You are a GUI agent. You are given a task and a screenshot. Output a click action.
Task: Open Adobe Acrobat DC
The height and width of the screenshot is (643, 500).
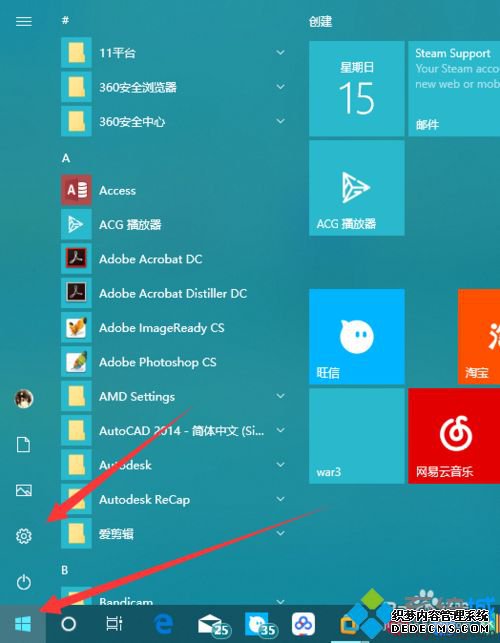pyautogui.click(x=174, y=259)
